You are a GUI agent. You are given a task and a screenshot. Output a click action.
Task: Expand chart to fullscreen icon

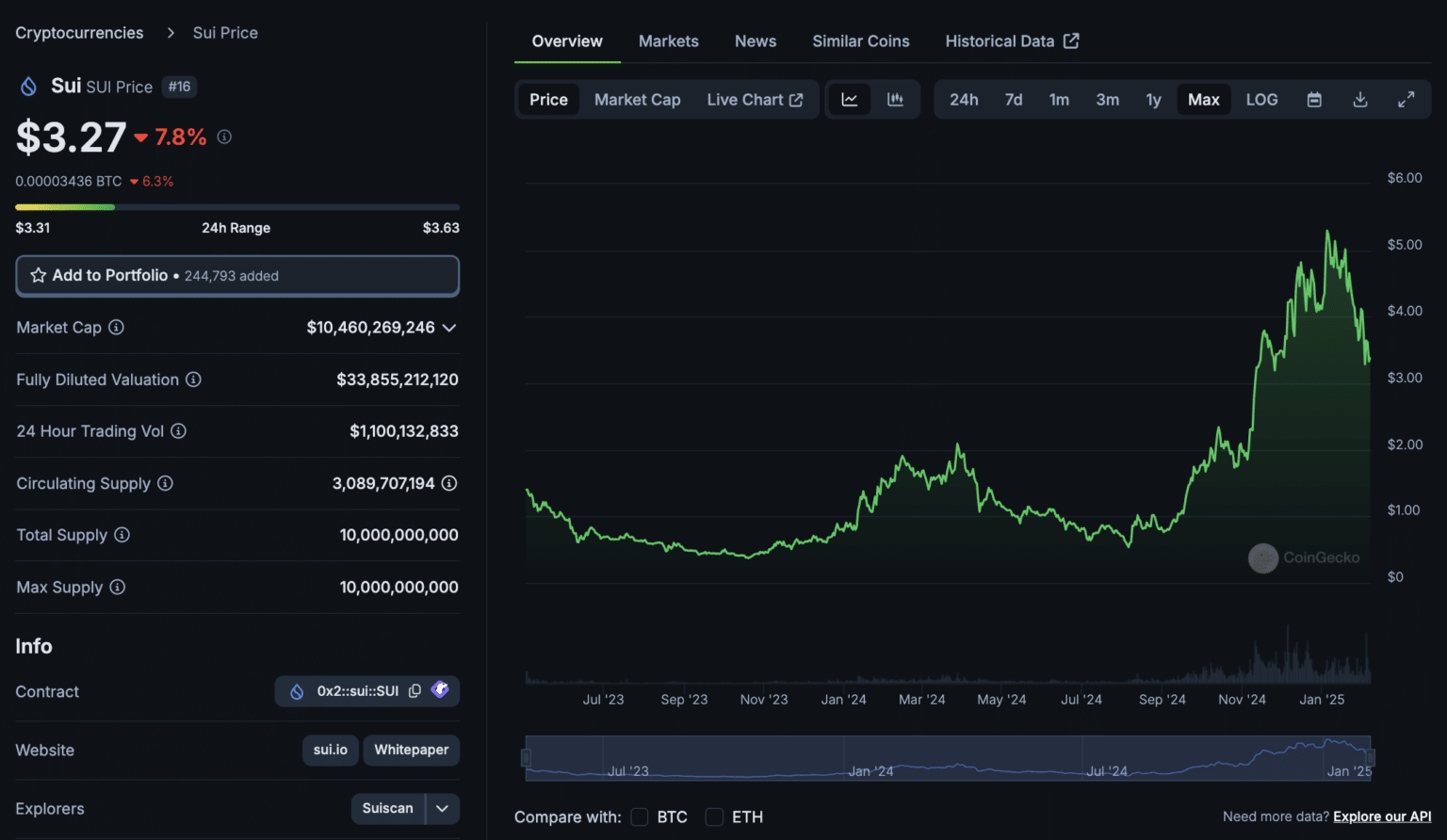1406,99
